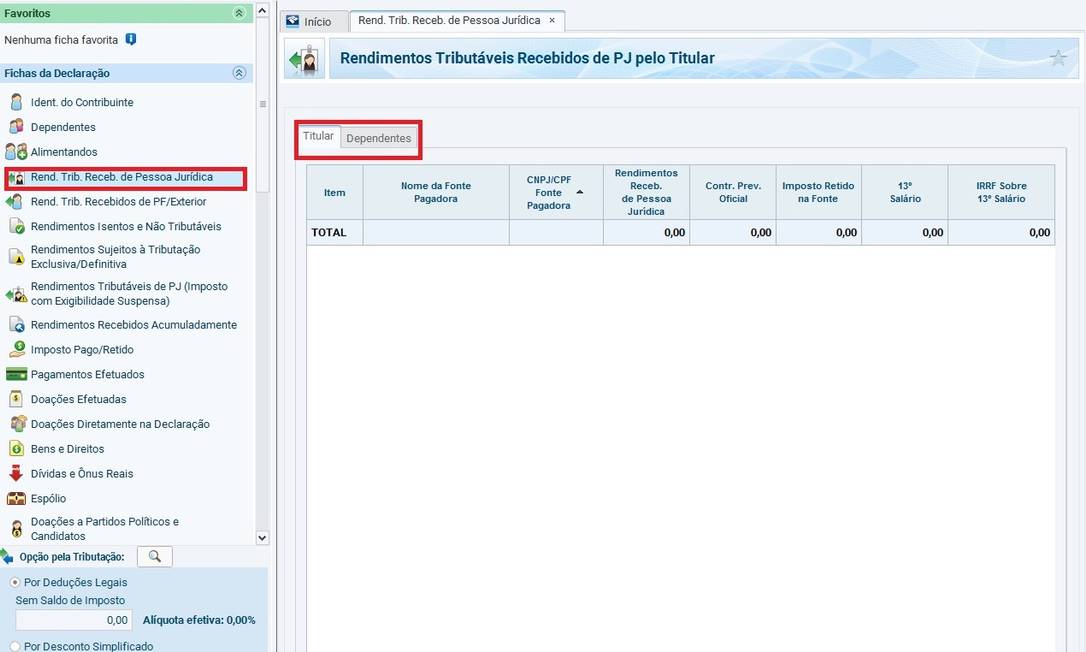
Task: Click the Alimentandos icon
Action: click(x=16, y=152)
